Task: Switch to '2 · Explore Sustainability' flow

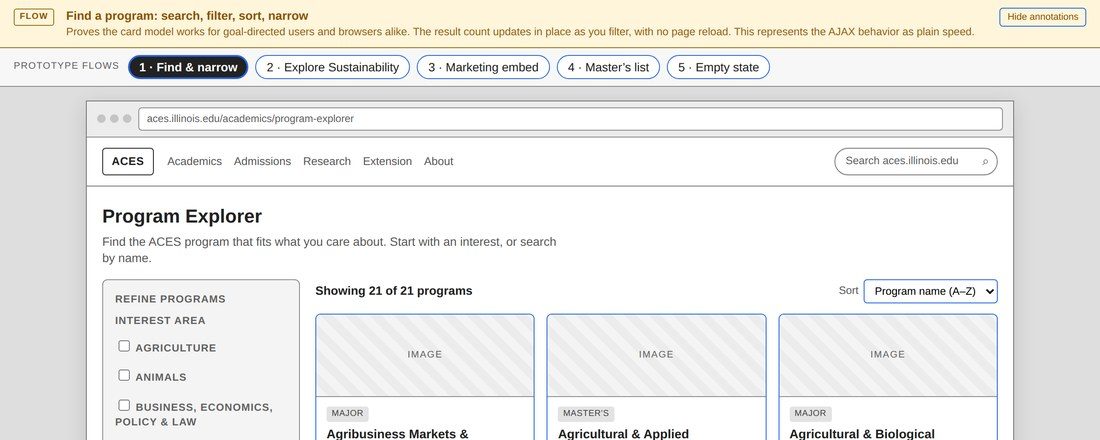Action: pos(333,67)
